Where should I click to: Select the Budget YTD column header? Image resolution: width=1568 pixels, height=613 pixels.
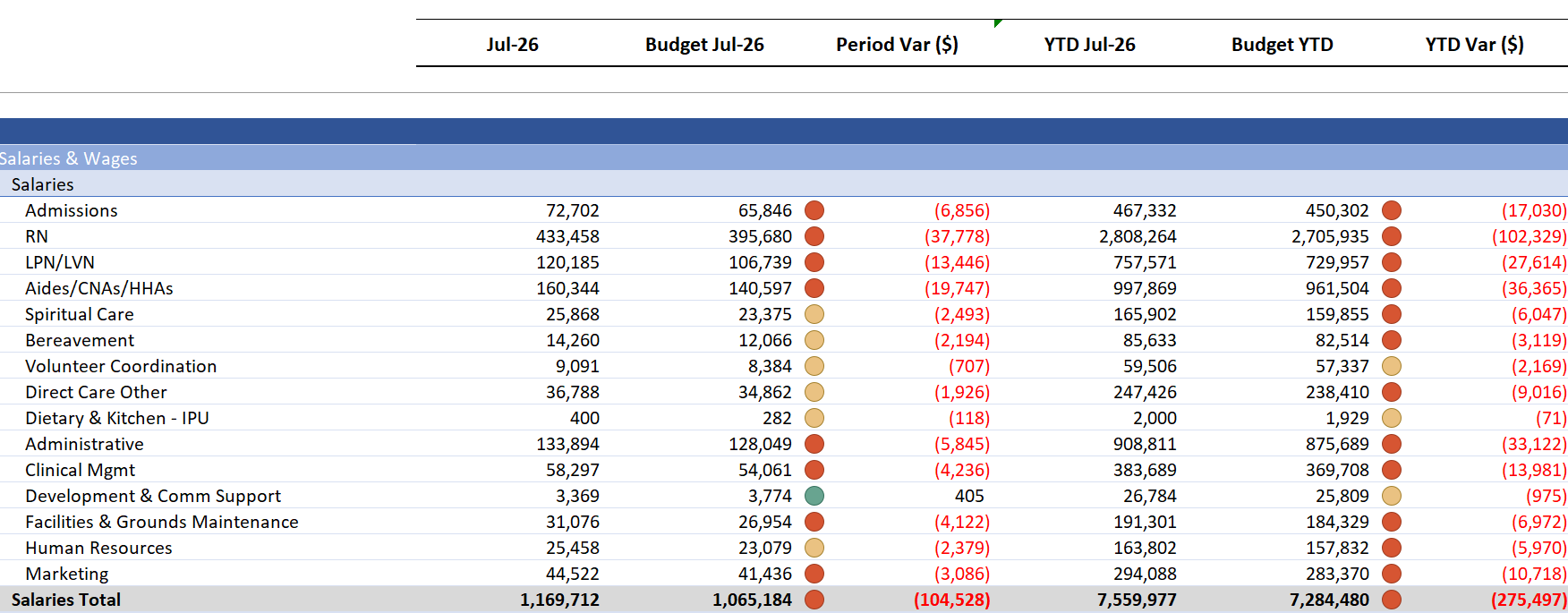pos(1282,44)
